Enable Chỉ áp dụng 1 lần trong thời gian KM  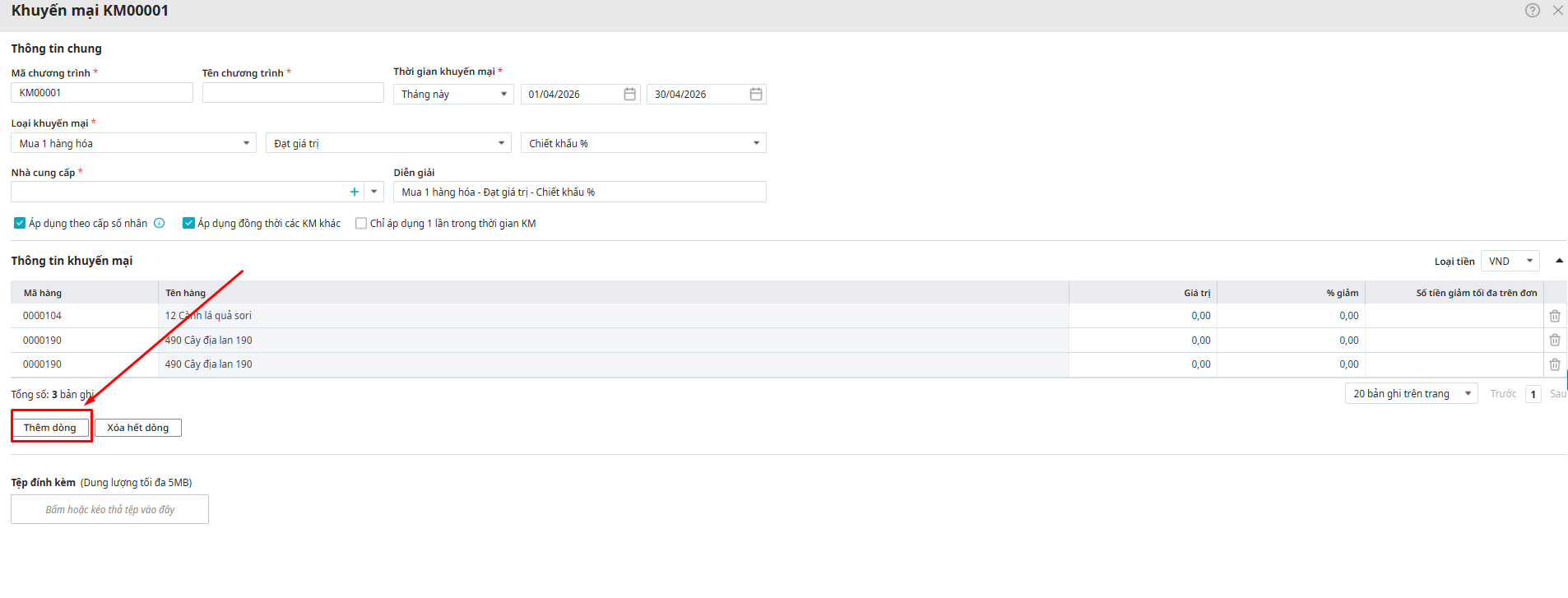coord(361,223)
